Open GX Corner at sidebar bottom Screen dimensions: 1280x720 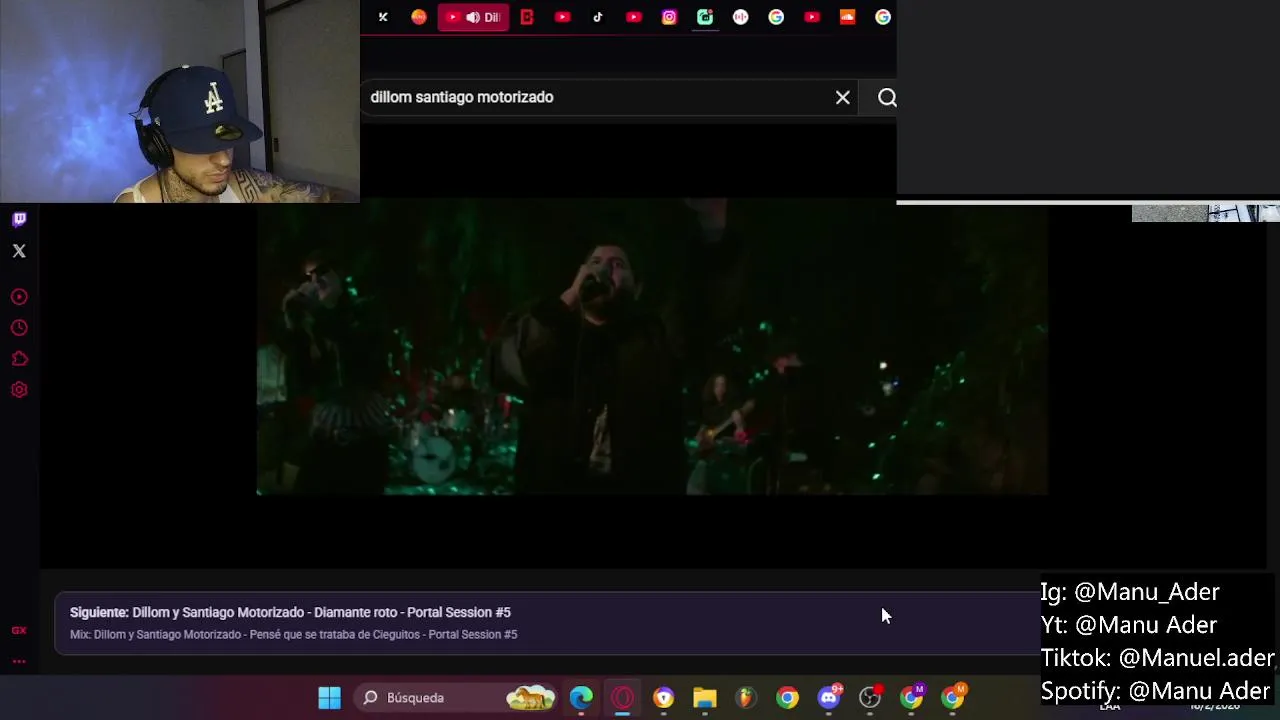click(19, 630)
